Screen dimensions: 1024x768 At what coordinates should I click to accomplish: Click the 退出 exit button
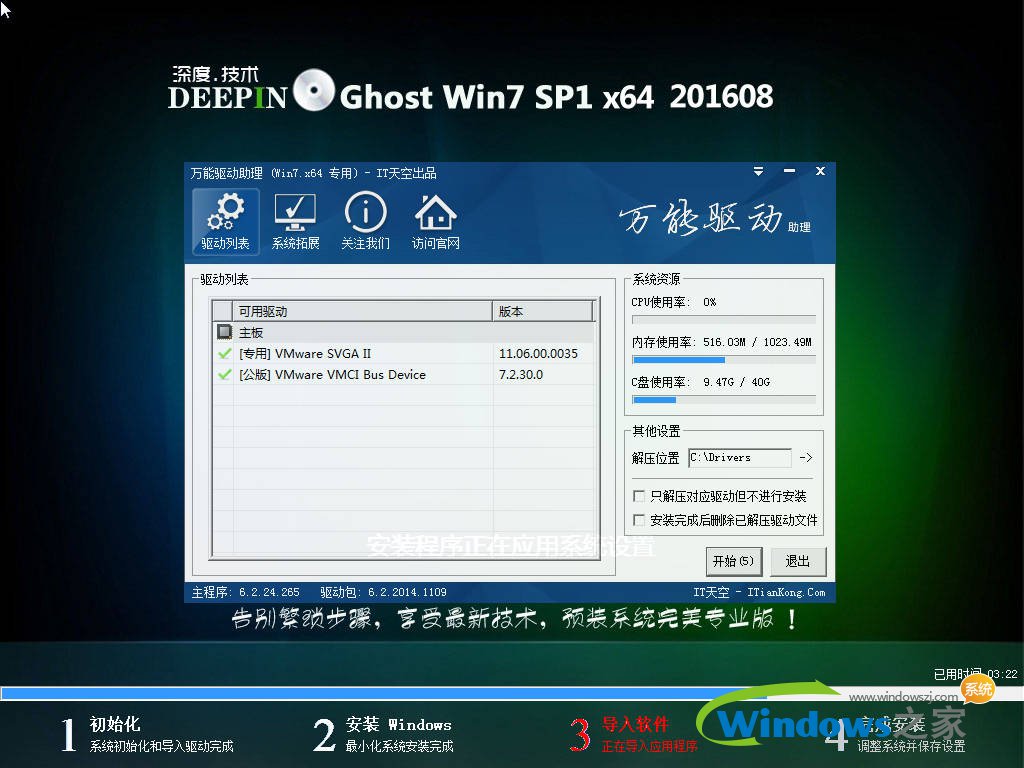(797, 561)
